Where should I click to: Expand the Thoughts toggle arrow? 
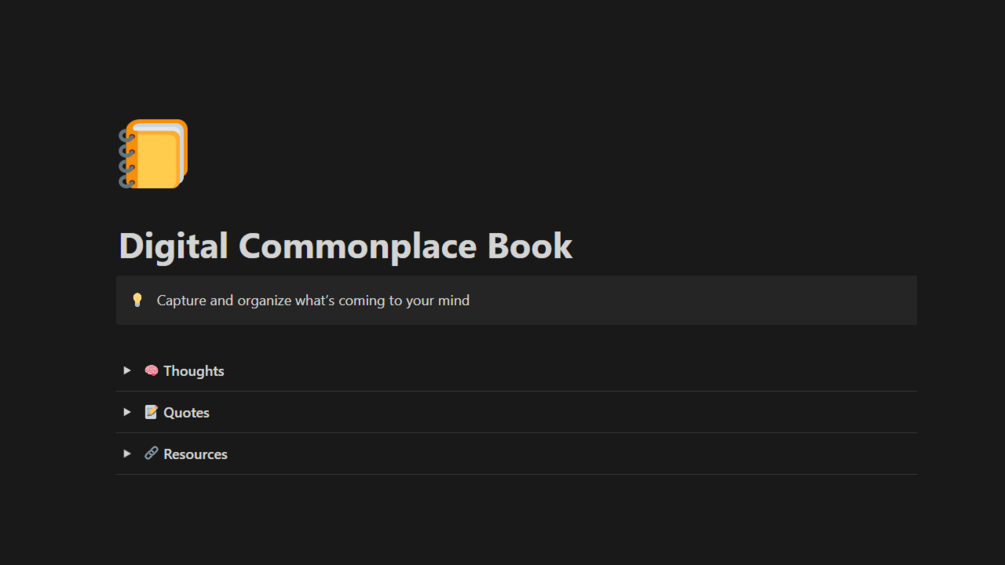(x=127, y=371)
